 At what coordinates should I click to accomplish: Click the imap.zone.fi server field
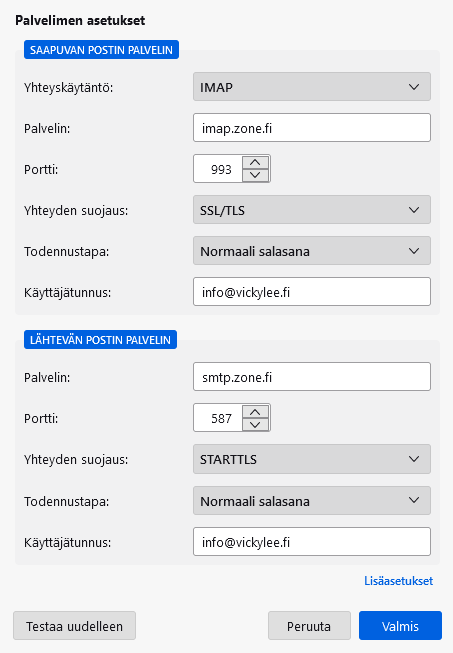click(x=311, y=127)
